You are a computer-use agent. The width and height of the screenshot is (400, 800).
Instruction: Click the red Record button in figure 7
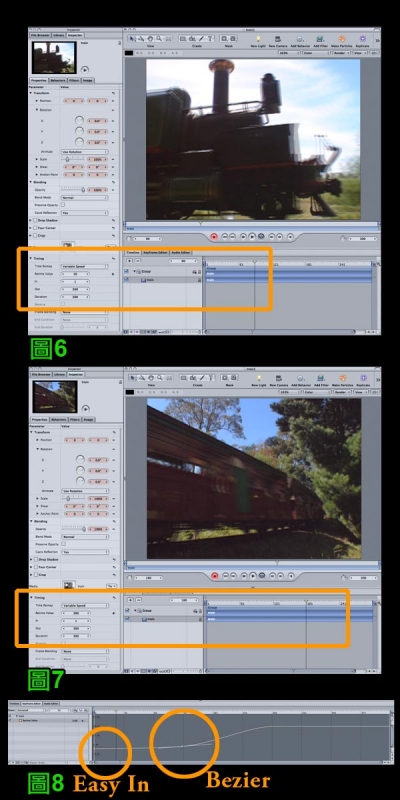click(214, 576)
